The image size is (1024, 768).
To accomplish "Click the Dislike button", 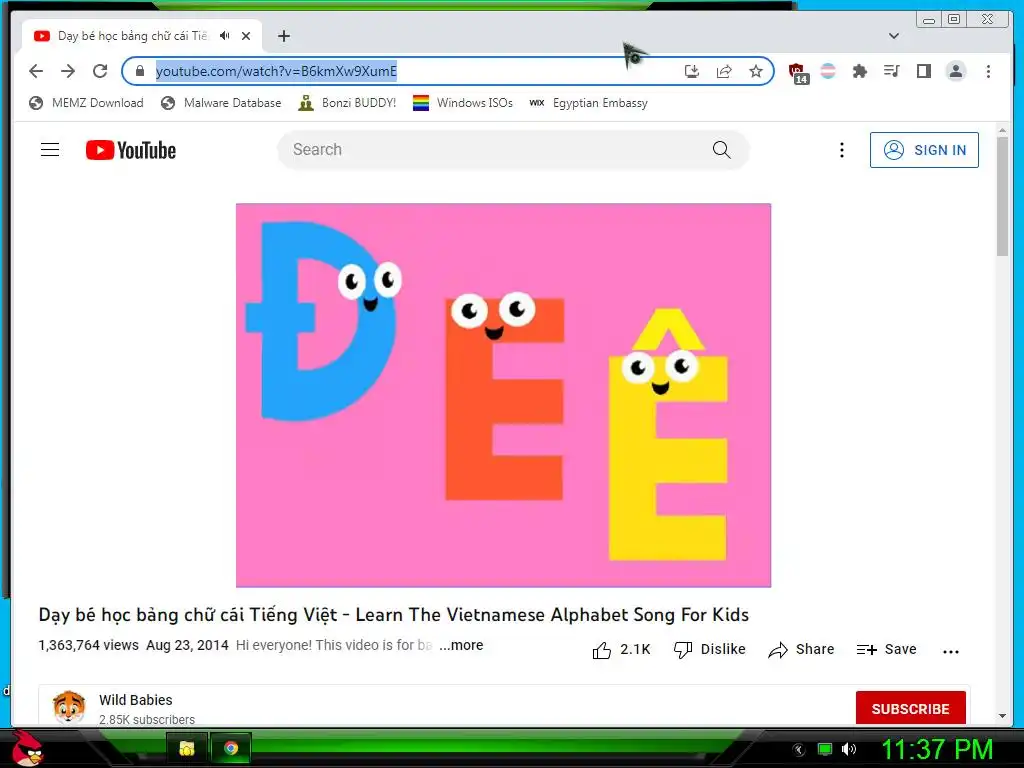I will tap(710, 650).
